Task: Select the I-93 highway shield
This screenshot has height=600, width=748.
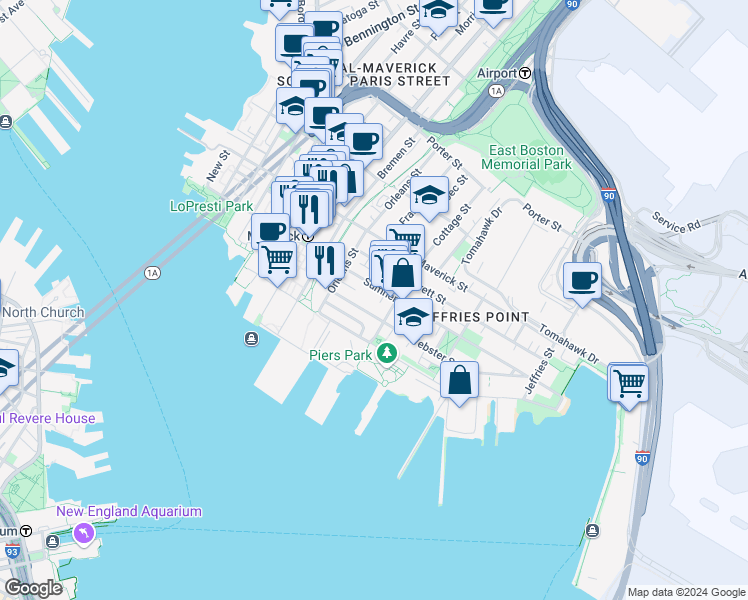Action: point(12,551)
